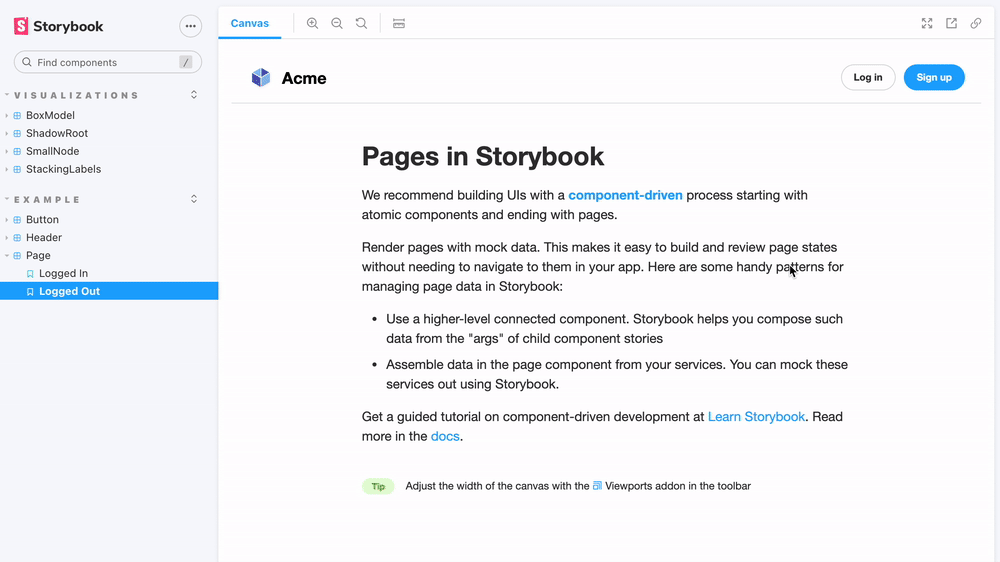Click the green Tip badge
This screenshot has width=1000, height=562.
pos(378,486)
